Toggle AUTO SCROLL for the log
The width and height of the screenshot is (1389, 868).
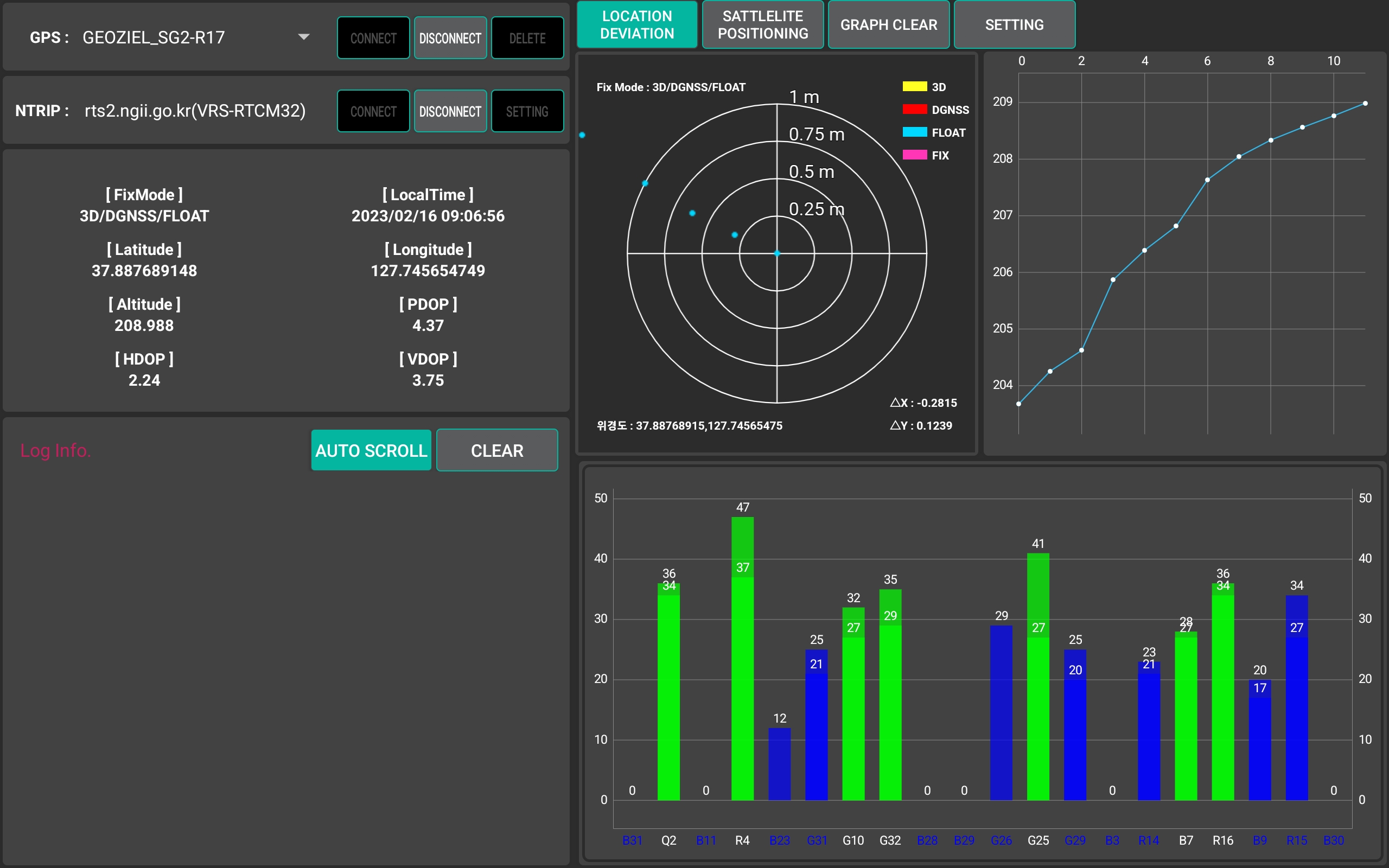[371, 450]
